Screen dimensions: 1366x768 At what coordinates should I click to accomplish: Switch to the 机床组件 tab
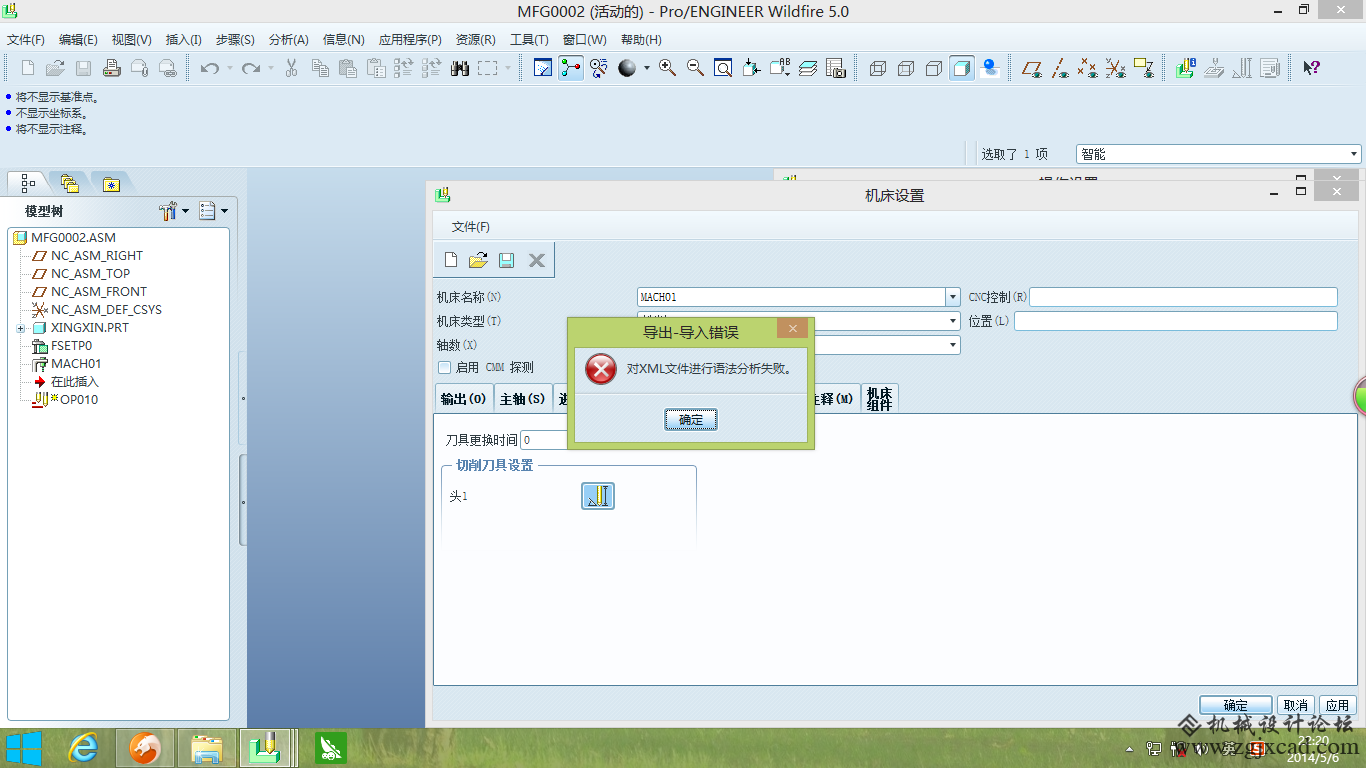[x=880, y=399]
